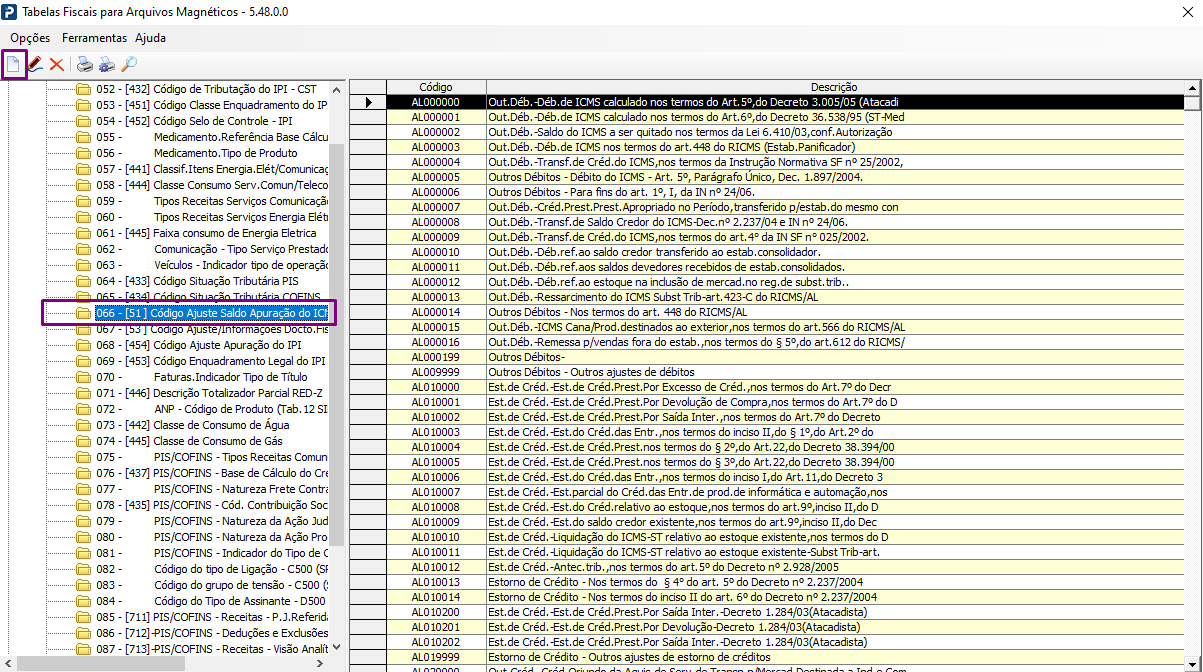Image resolution: width=1203 pixels, height=672 pixels.
Task: Click the Descrição column header
Action: [834, 87]
